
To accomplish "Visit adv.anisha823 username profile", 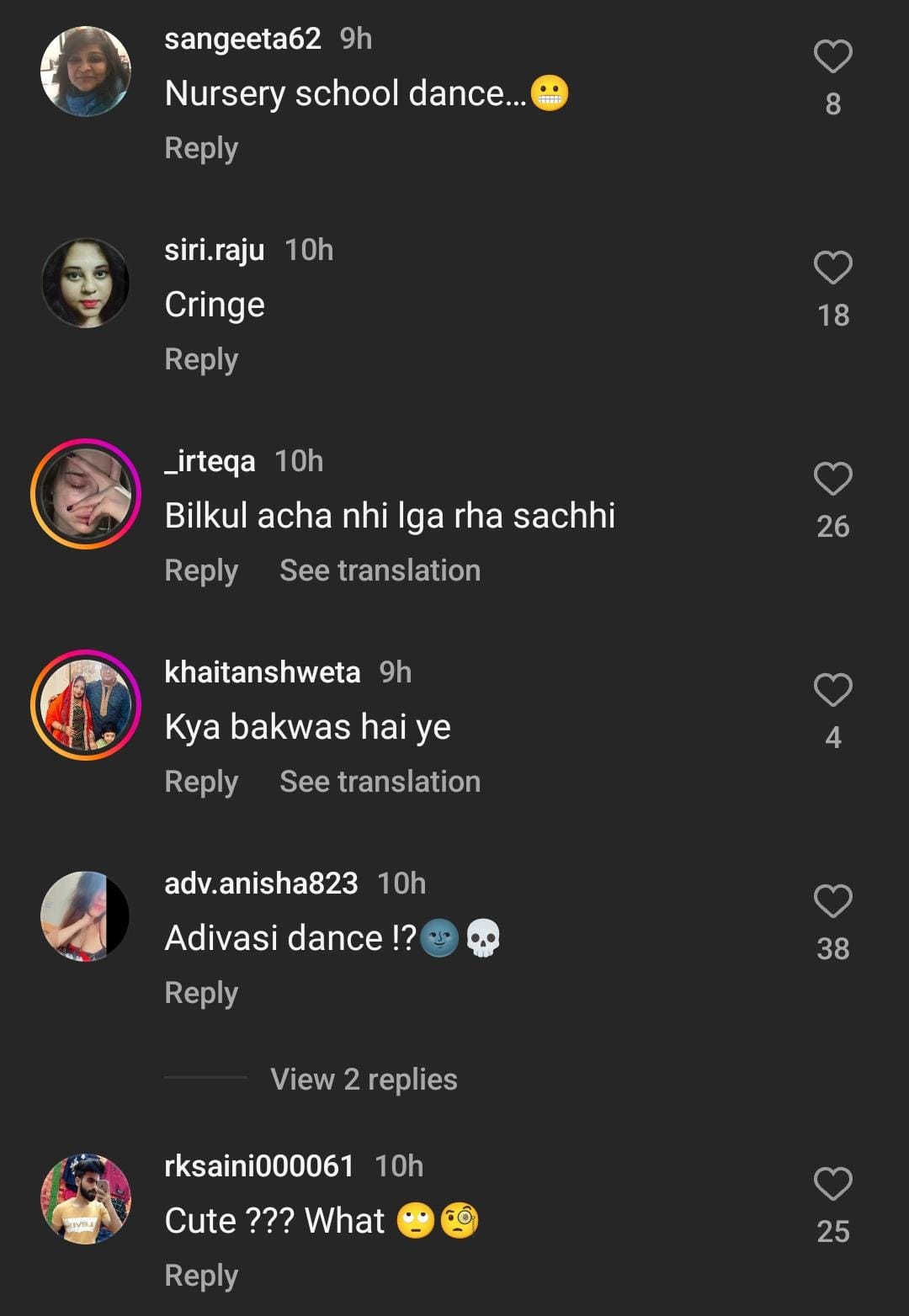I will (x=261, y=884).
